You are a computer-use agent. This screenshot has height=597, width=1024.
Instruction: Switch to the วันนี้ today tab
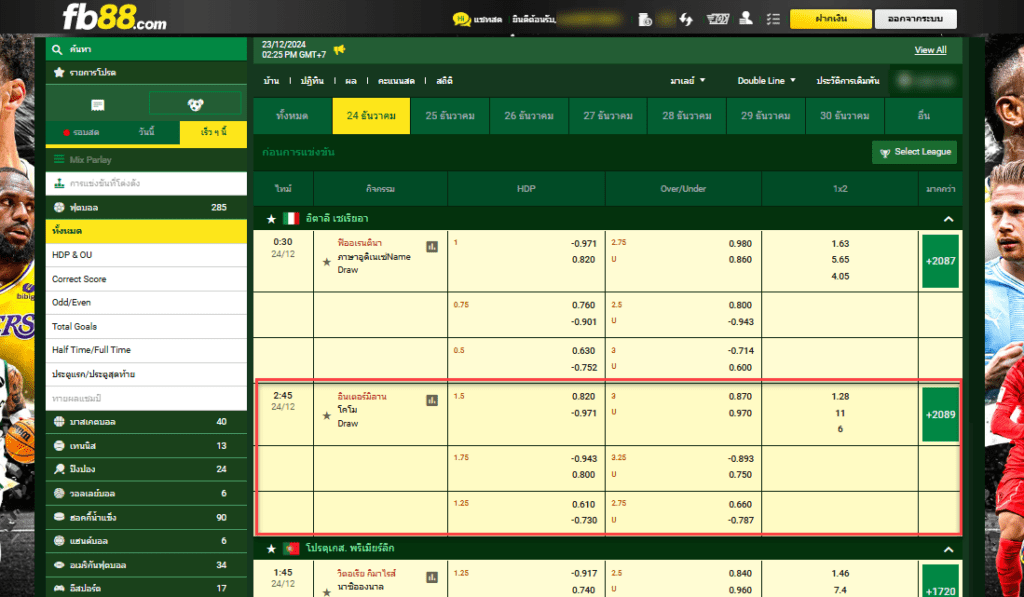(x=146, y=132)
